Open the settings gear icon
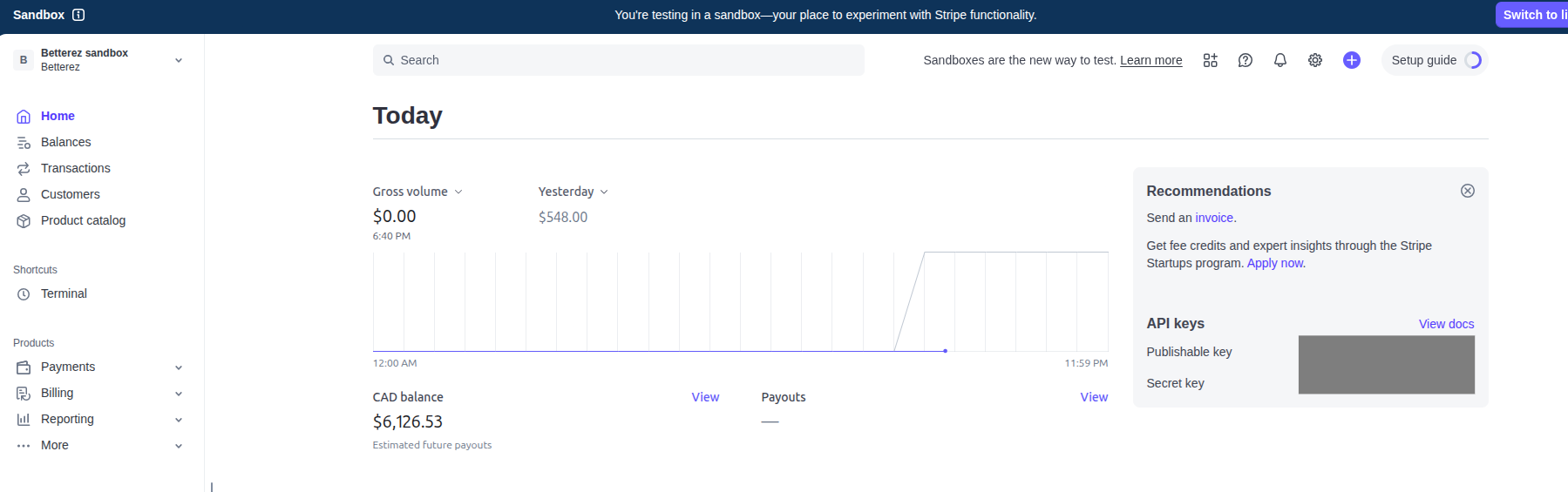The width and height of the screenshot is (1568, 492). point(1314,60)
